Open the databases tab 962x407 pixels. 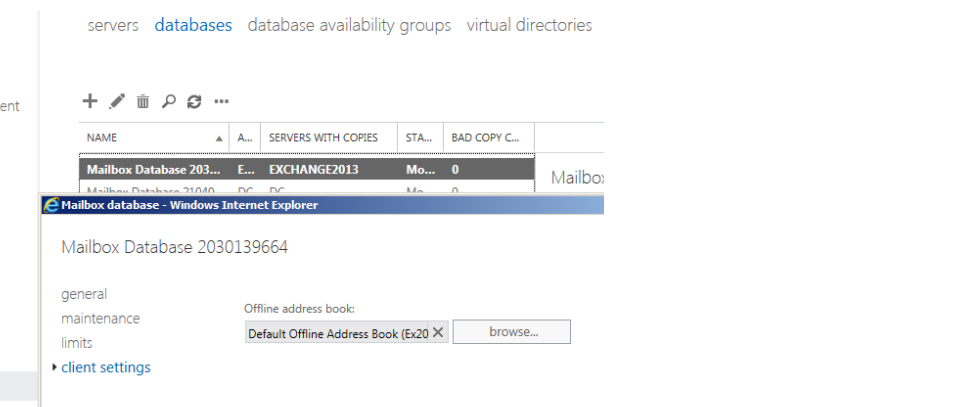(193, 25)
